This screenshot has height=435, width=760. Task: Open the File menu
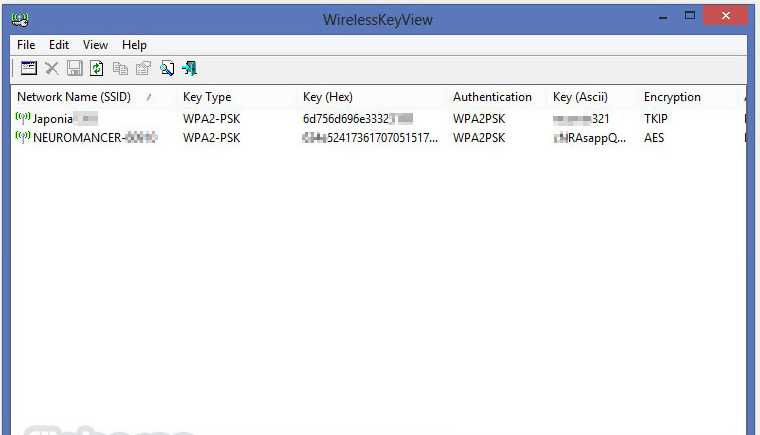coord(26,45)
